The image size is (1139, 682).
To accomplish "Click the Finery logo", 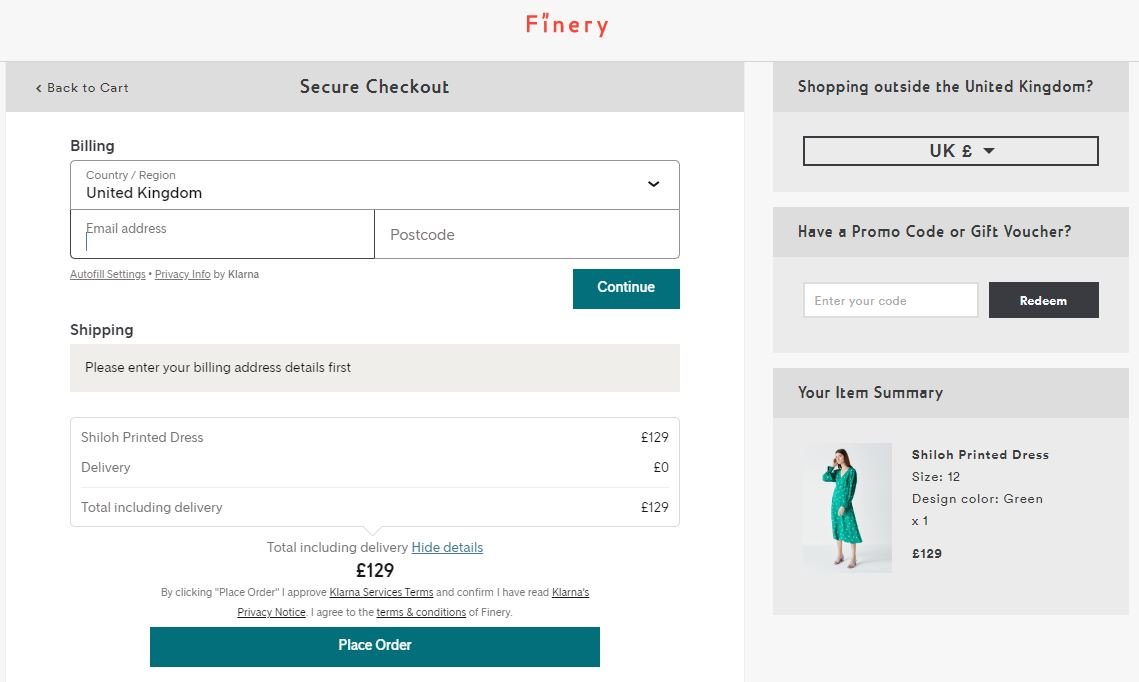I will (x=567, y=24).
